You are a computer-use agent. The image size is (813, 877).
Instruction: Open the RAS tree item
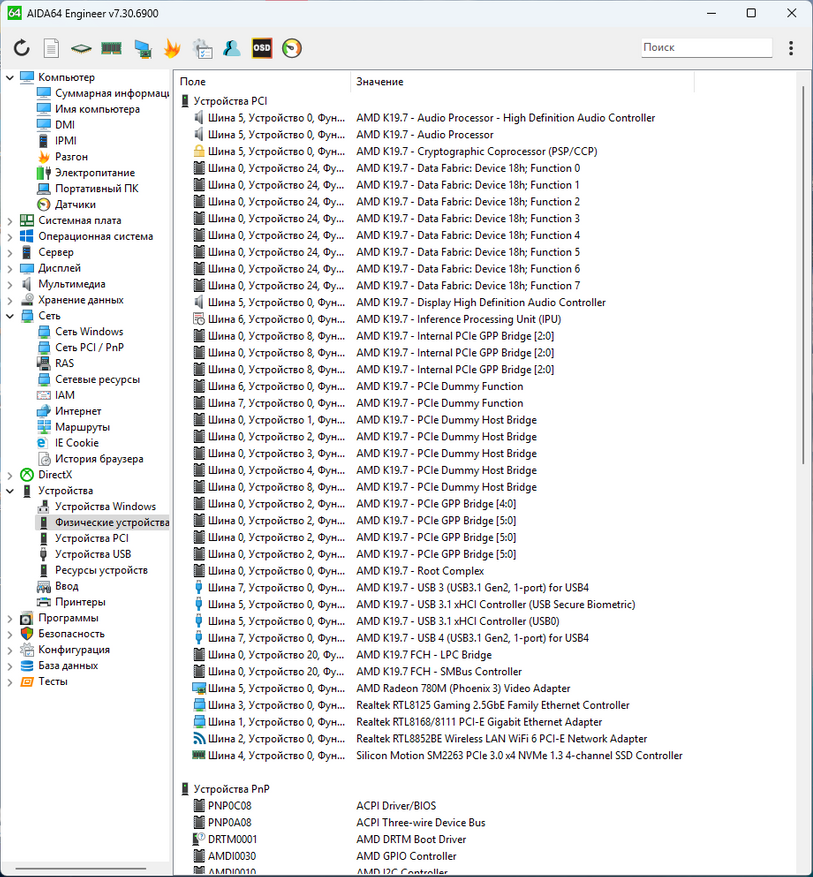pos(55,364)
